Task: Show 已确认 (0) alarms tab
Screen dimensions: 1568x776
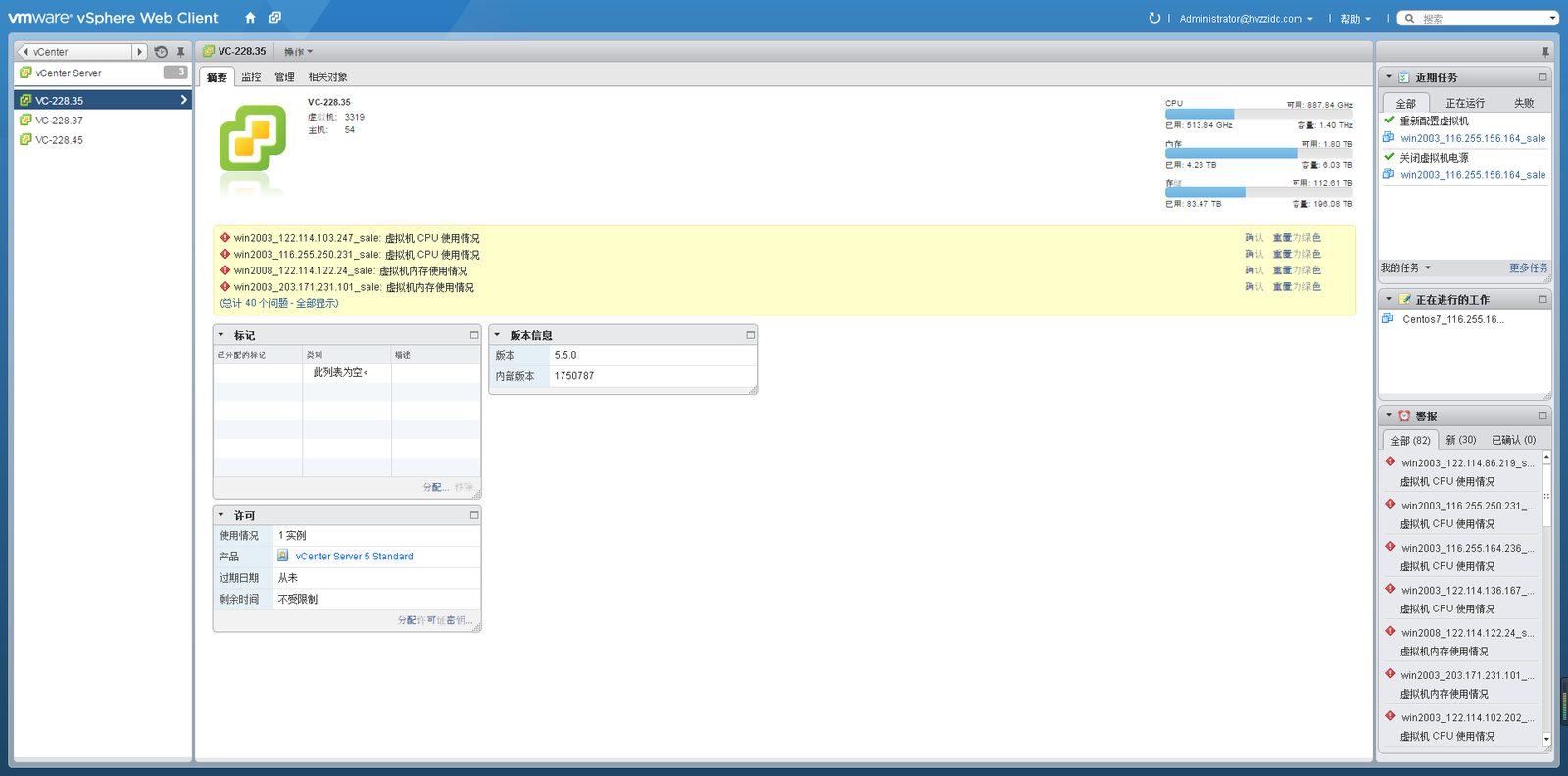Action: click(x=1513, y=440)
